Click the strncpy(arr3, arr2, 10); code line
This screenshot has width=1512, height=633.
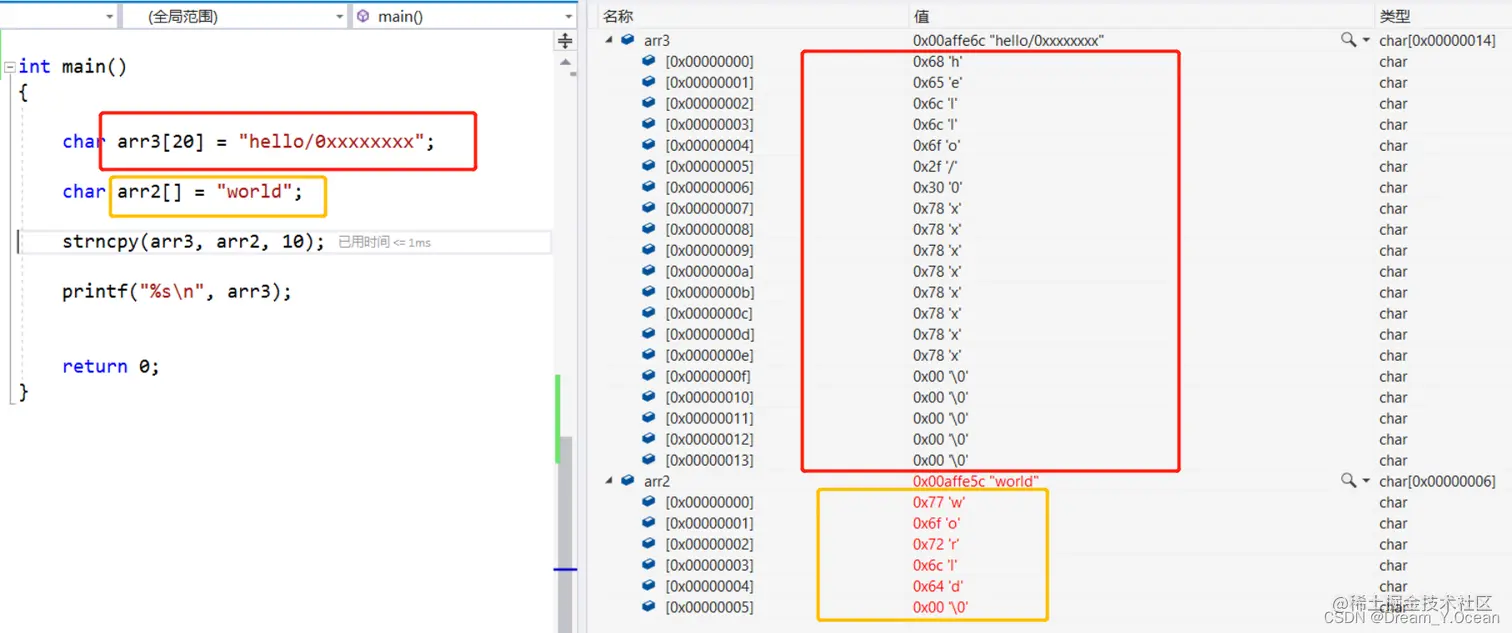193,242
